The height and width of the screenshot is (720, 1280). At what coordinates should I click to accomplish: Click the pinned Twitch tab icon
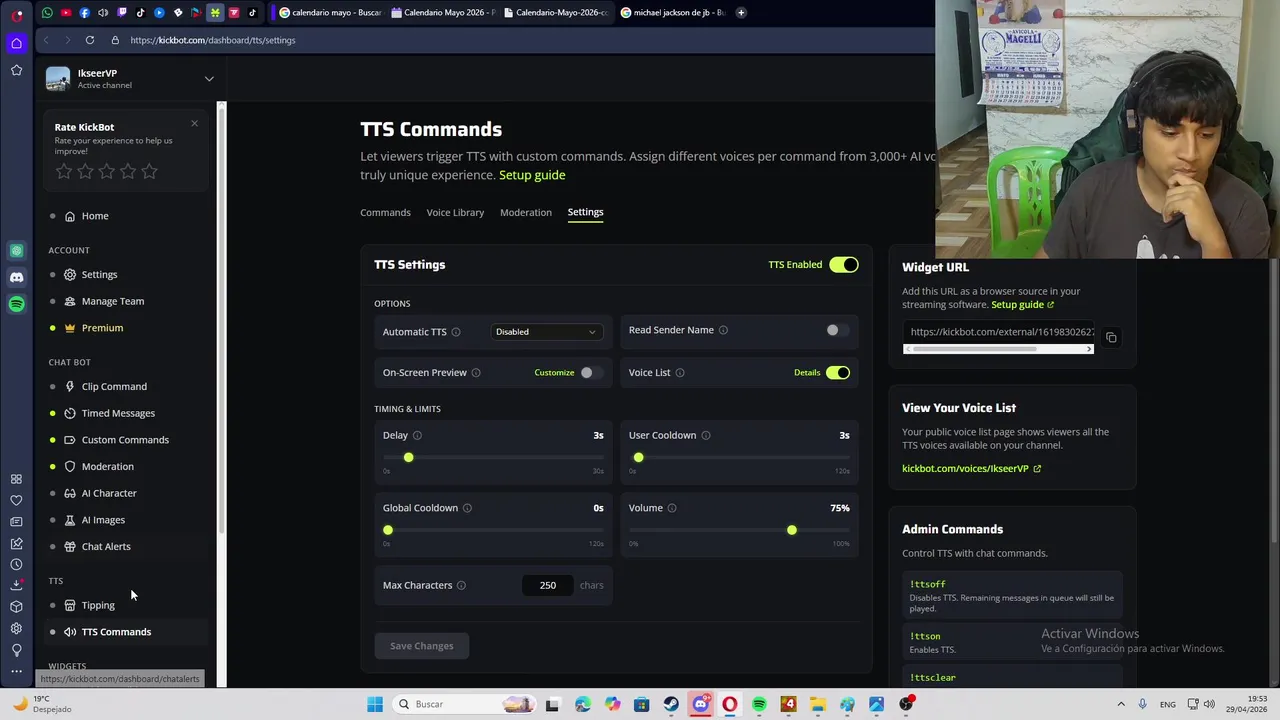click(122, 12)
